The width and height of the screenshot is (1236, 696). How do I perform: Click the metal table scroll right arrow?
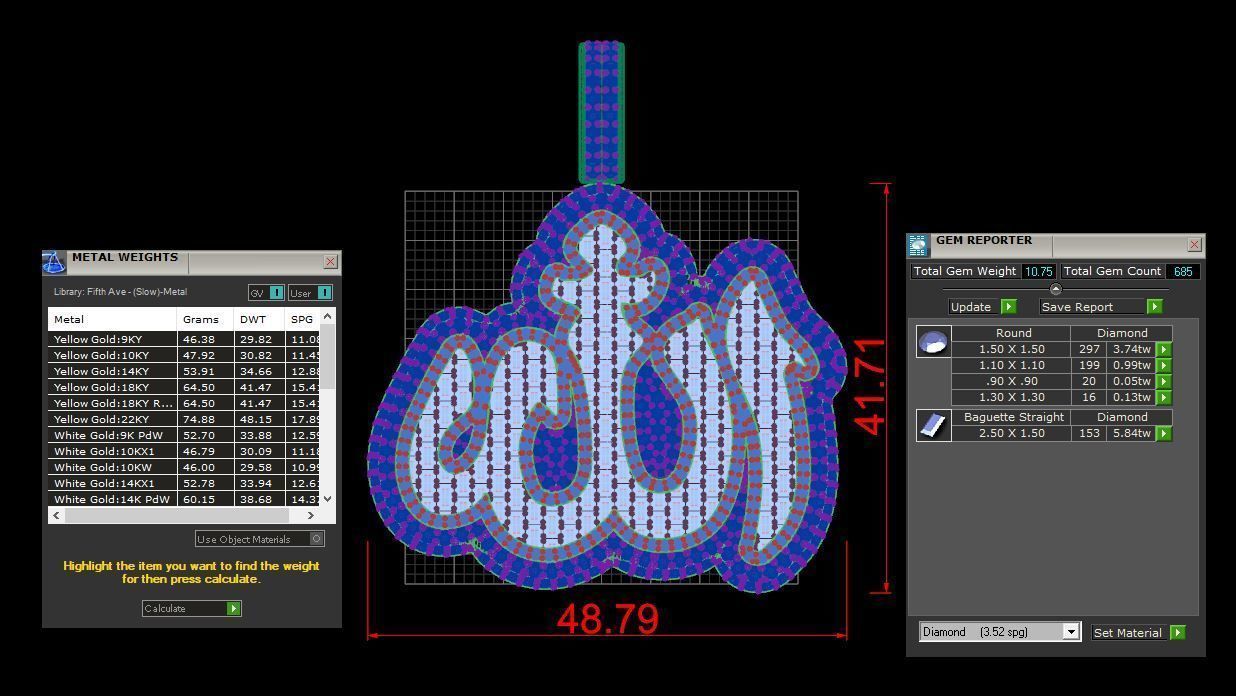tap(311, 515)
